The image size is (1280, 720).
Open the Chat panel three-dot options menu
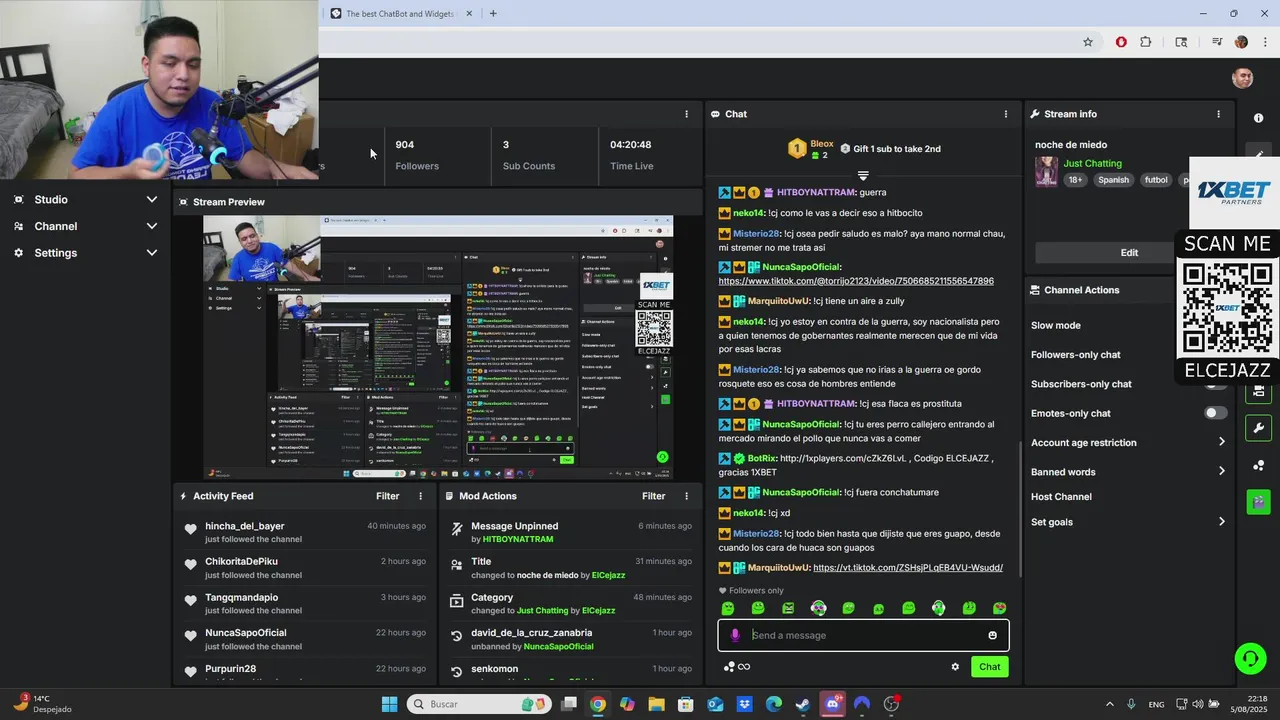(1006, 114)
